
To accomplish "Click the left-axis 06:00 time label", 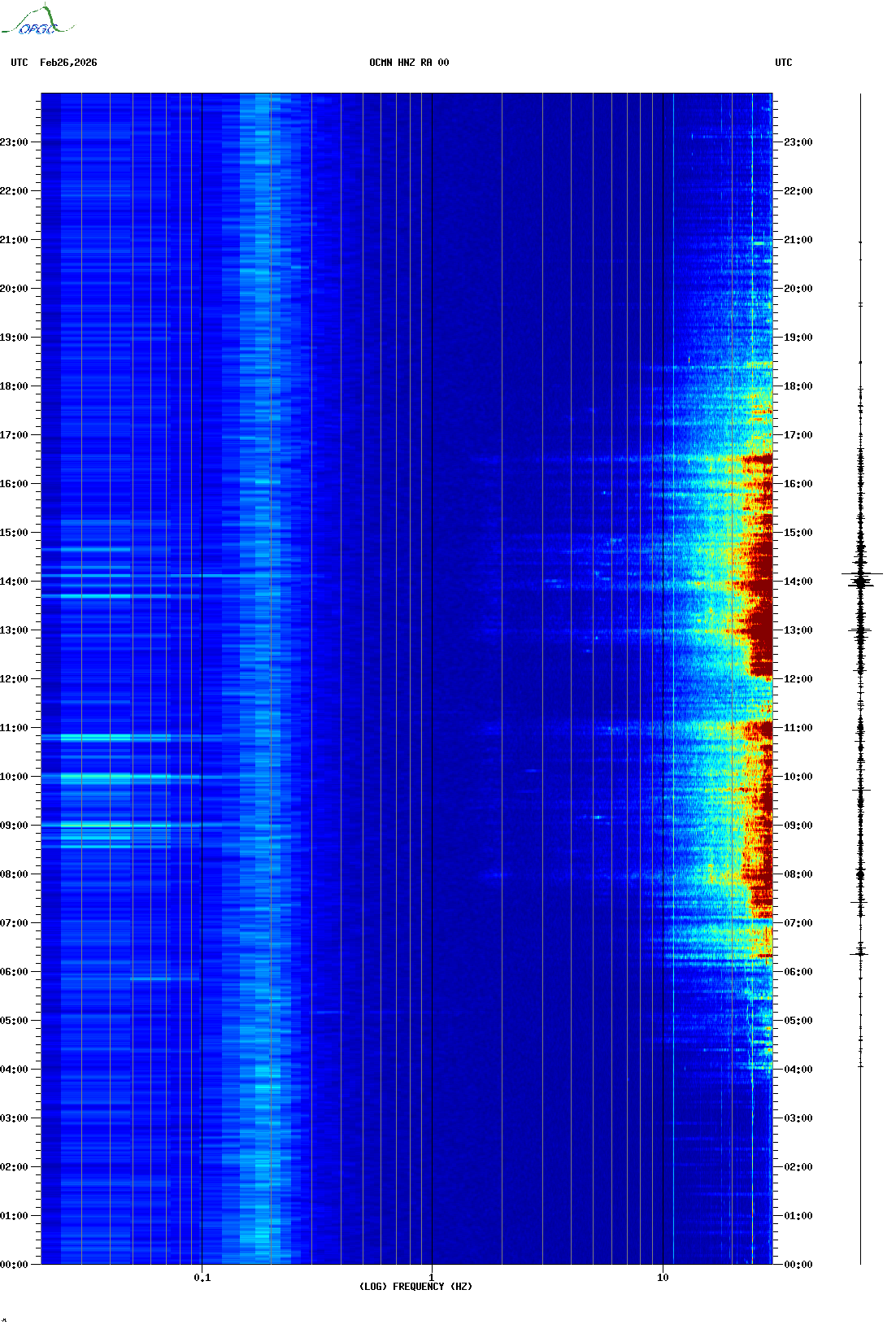I will [x=14, y=972].
